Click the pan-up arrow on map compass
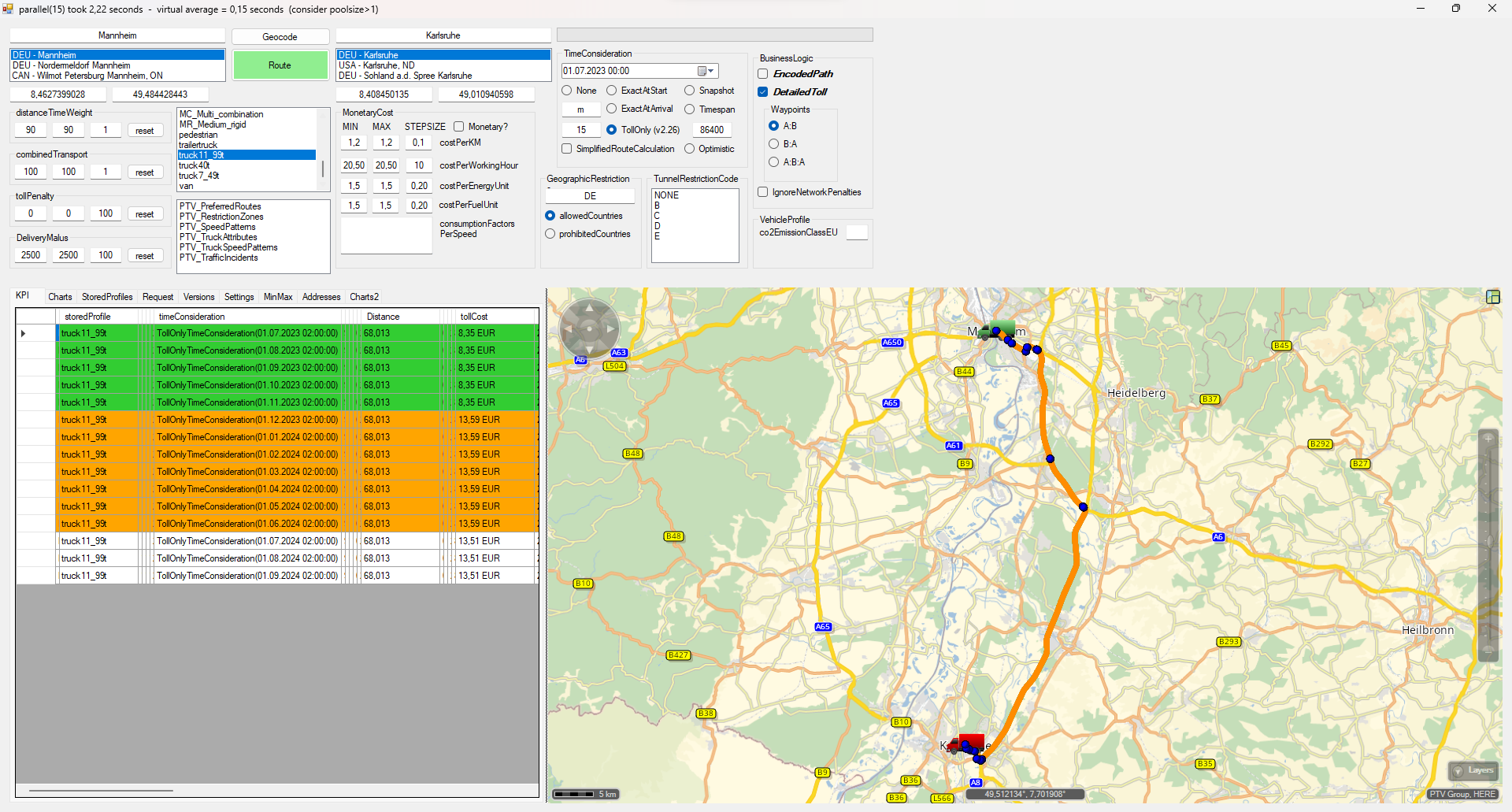 [589, 308]
